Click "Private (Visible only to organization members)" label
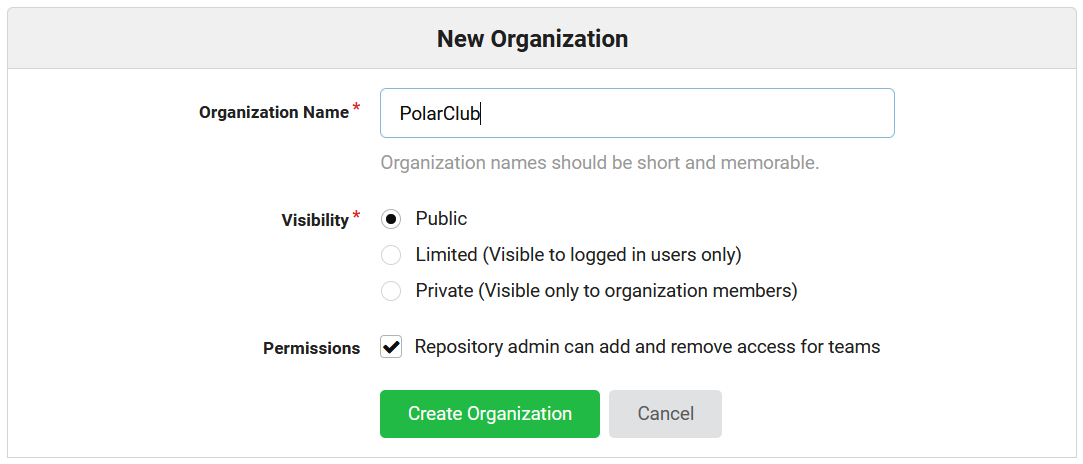Screen dimensions: 1083x464 [x=606, y=291]
